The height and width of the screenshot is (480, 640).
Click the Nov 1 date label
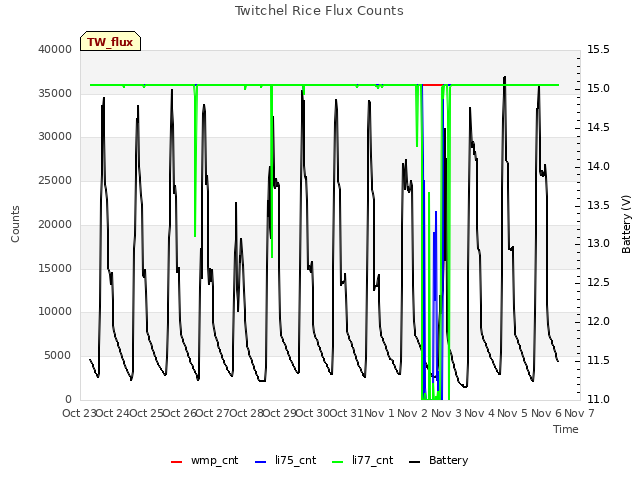click(x=379, y=413)
